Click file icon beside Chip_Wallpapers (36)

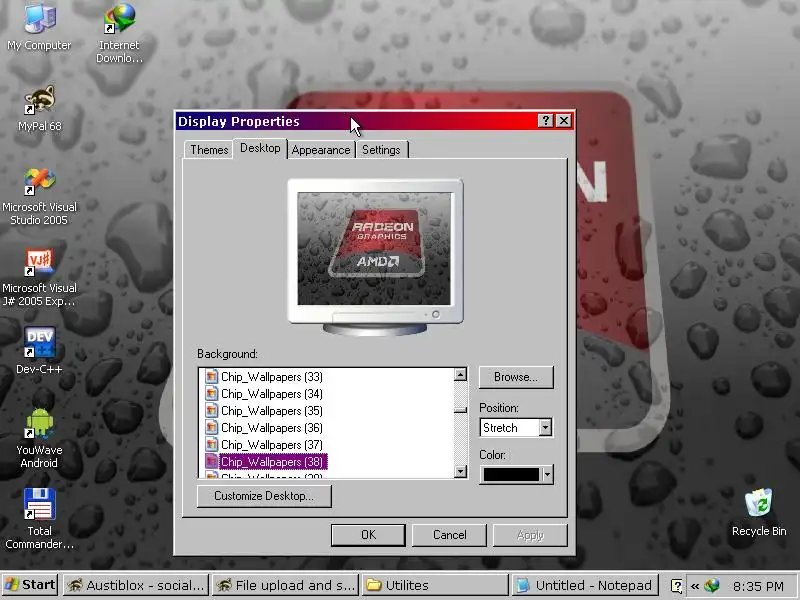pos(211,428)
